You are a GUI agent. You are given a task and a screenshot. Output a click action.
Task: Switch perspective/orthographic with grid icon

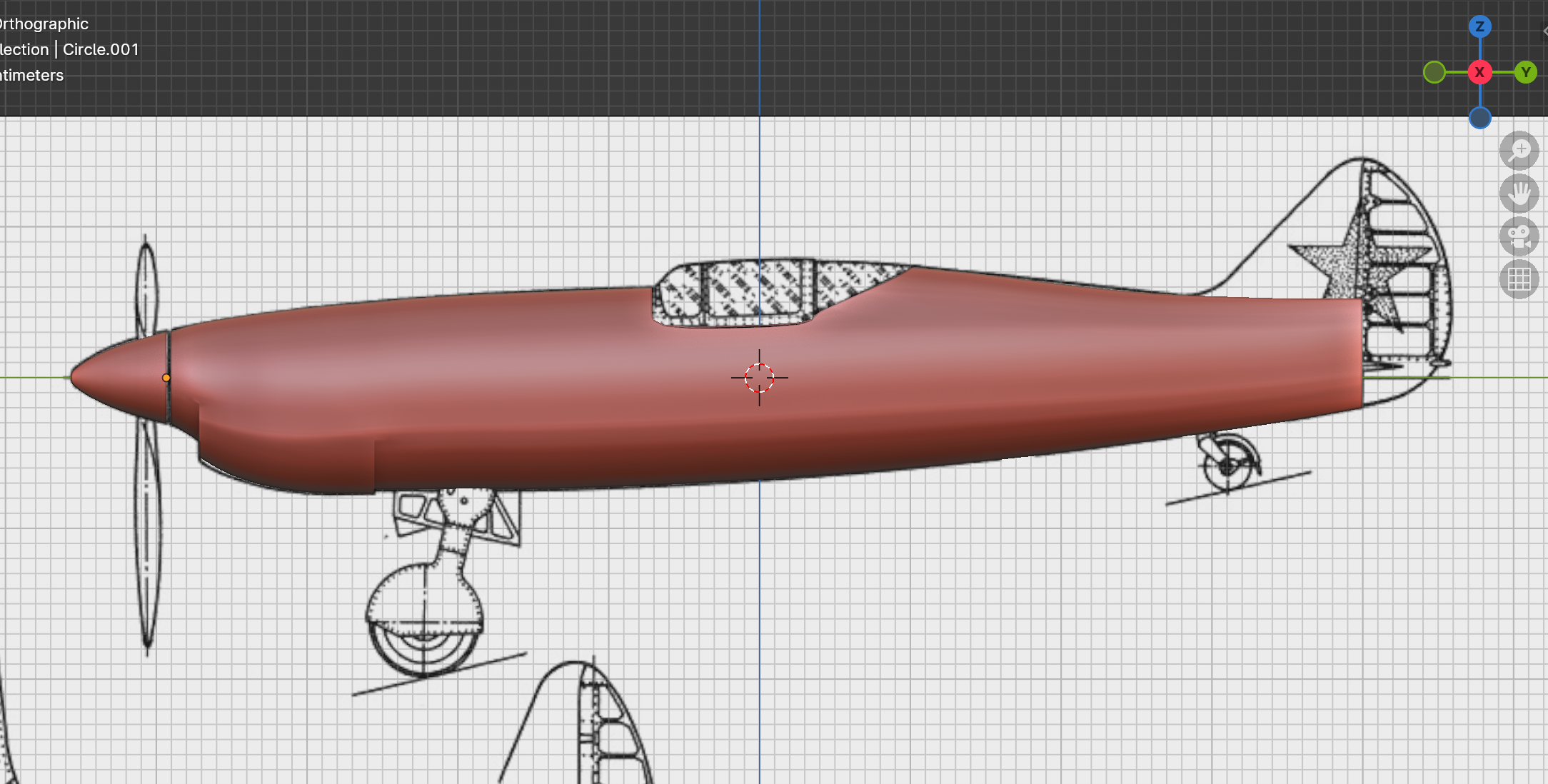click(x=1519, y=279)
